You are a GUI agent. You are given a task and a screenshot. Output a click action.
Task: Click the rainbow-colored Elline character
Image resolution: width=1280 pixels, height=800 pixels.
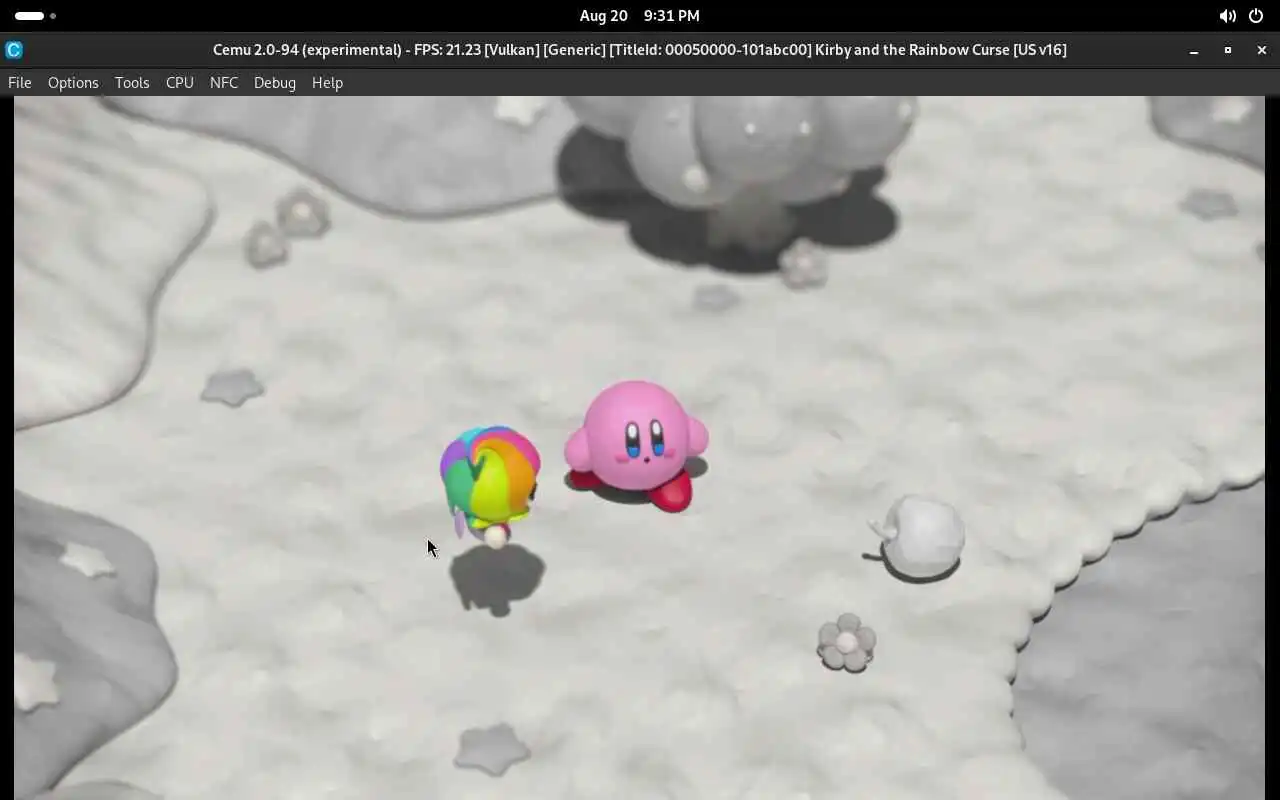[x=490, y=485]
